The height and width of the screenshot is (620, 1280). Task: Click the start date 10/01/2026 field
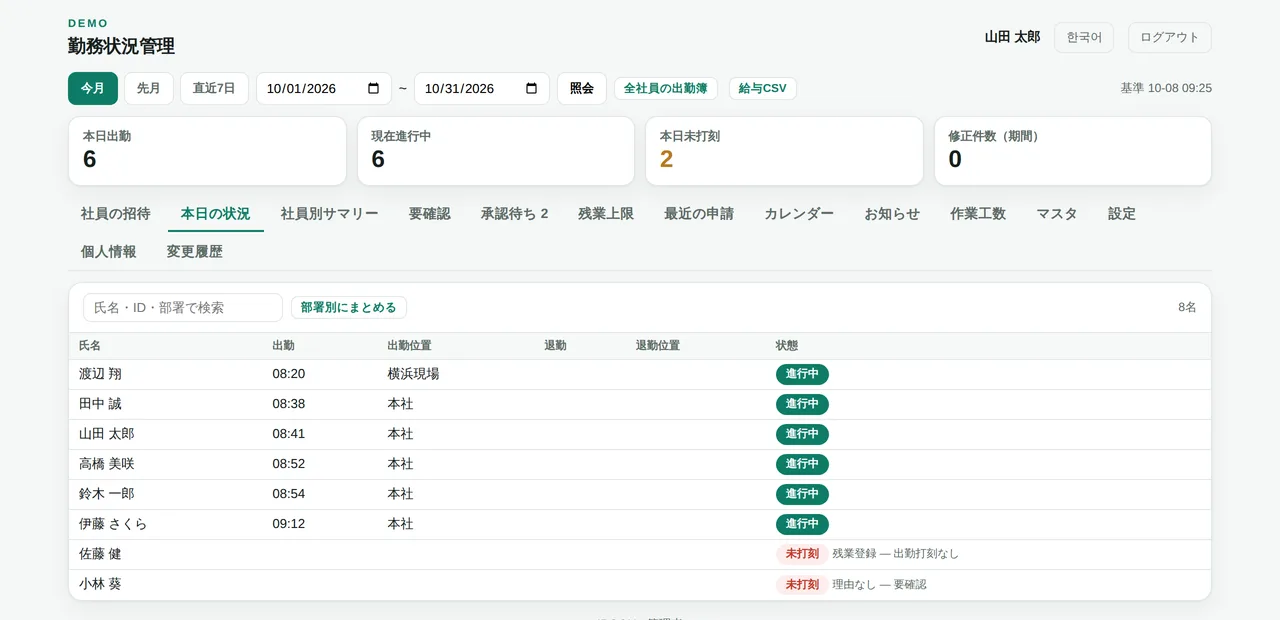(324, 88)
